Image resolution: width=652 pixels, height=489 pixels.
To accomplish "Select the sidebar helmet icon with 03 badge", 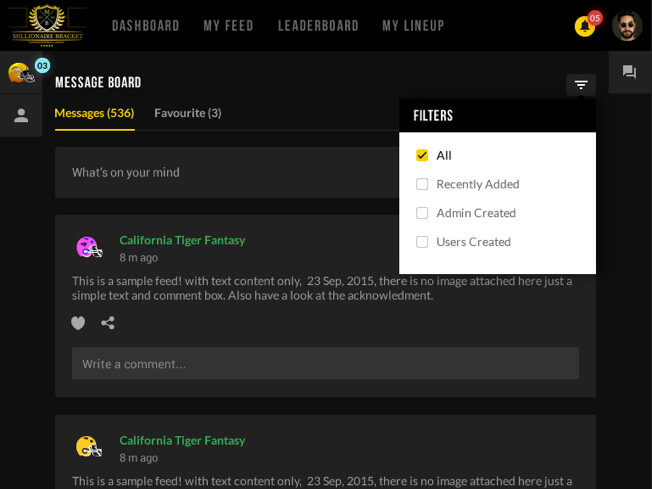I will pyautogui.click(x=21, y=73).
